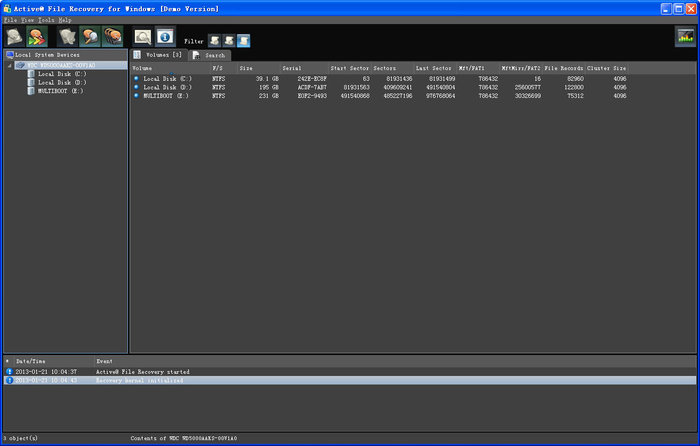Click the stacked disks toolbar icon
The image size is (700, 446).
click(112, 37)
